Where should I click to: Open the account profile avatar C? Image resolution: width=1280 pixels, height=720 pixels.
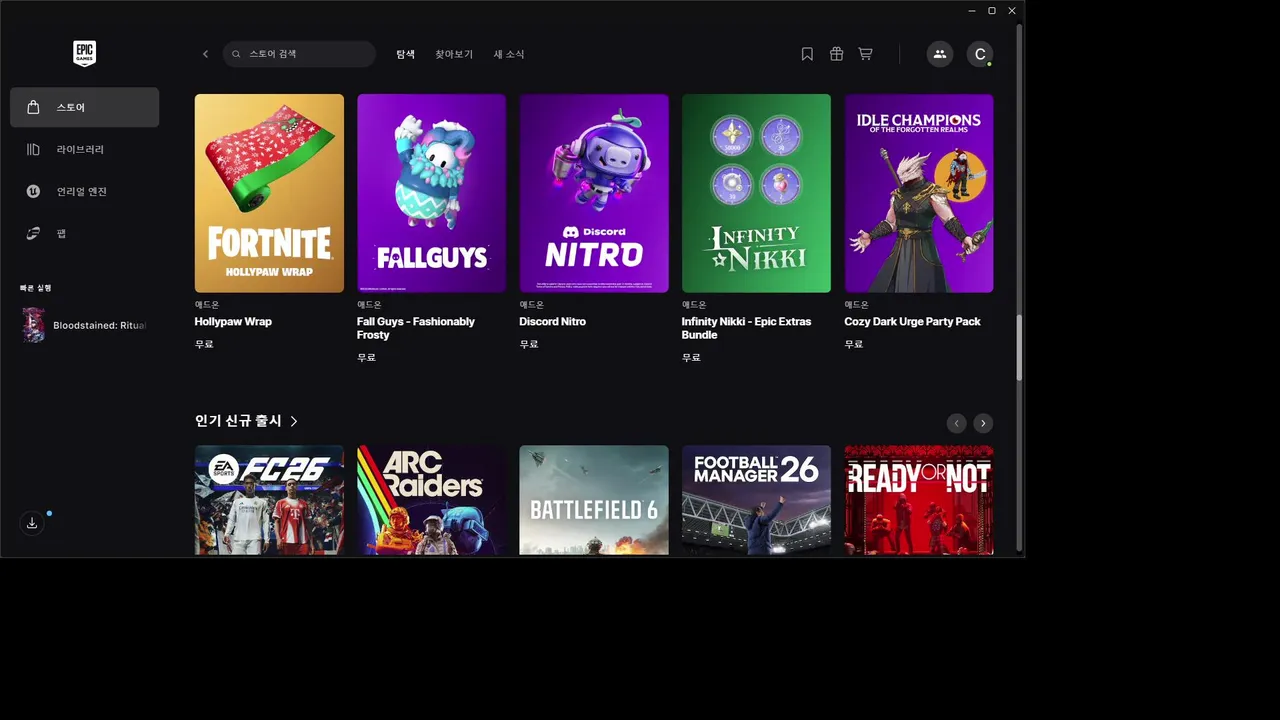tap(980, 54)
